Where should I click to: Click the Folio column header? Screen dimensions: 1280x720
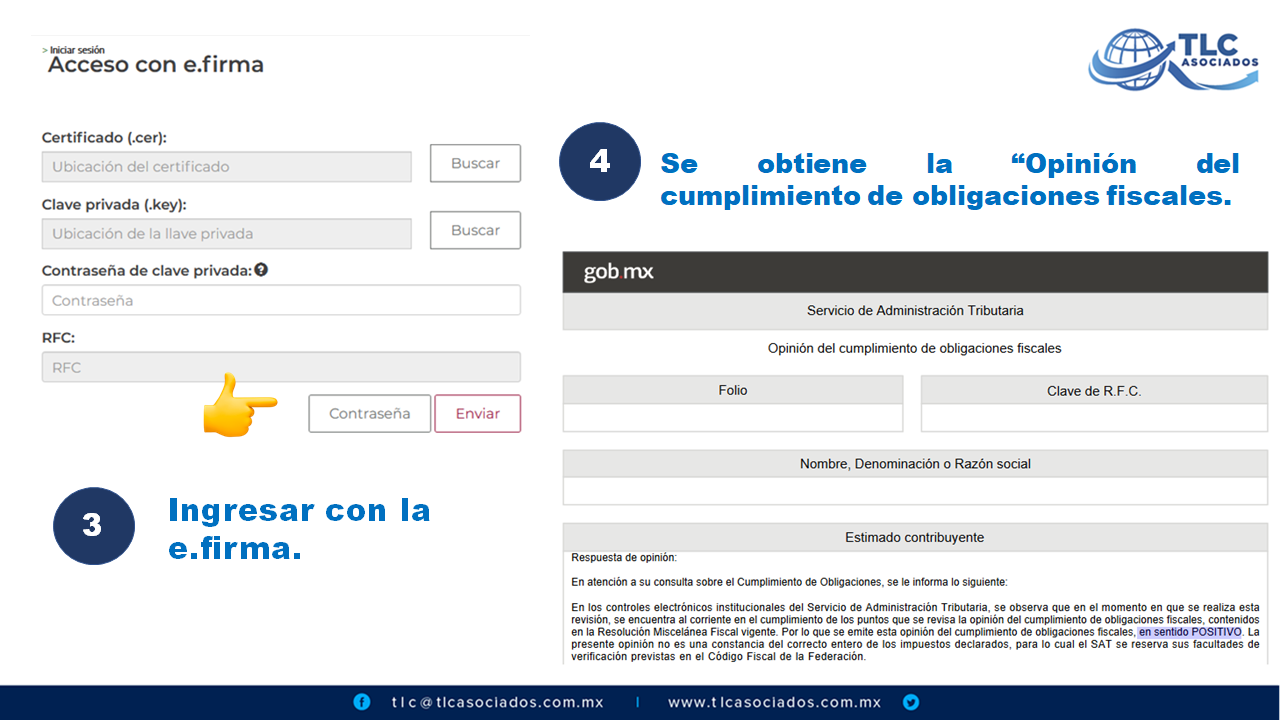click(x=733, y=390)
